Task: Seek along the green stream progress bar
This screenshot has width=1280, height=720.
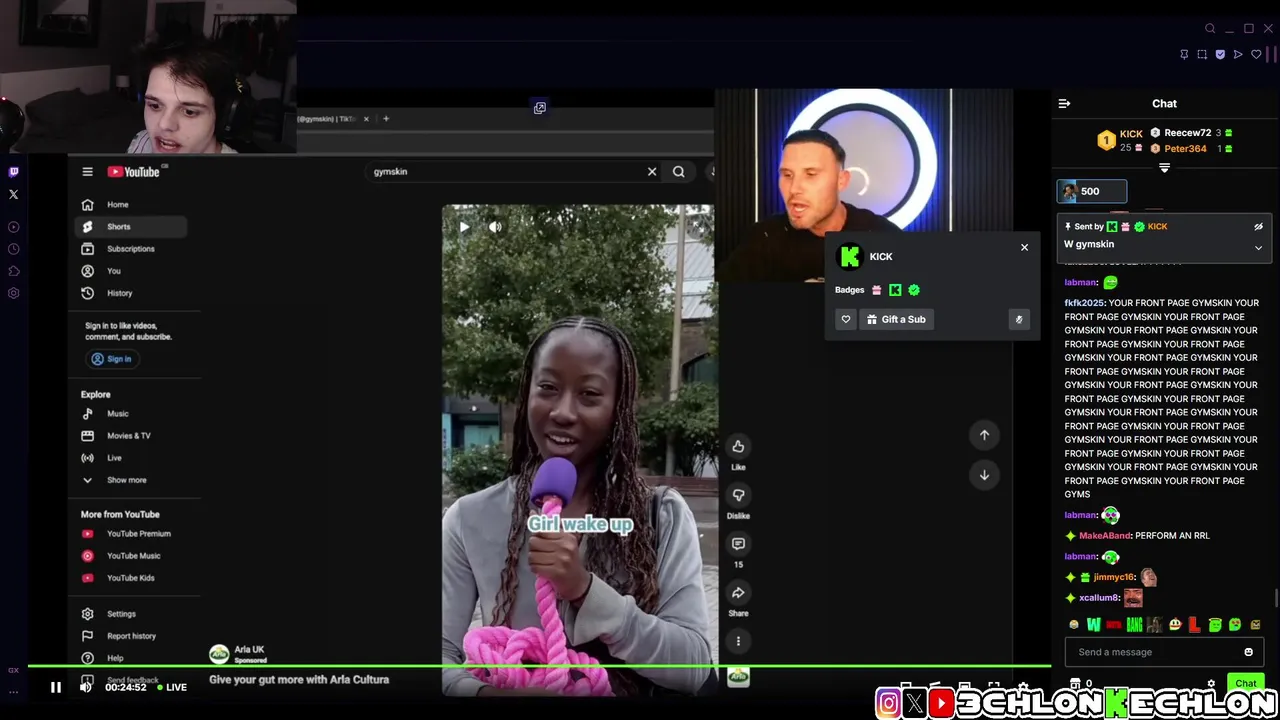Action: [x=539, y=665]
